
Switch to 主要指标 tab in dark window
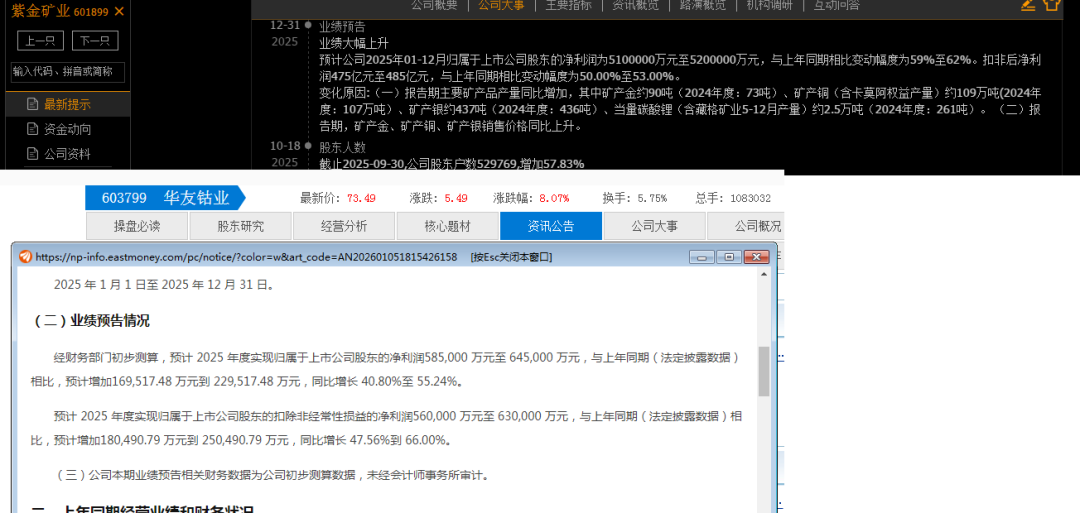[568, 6]
